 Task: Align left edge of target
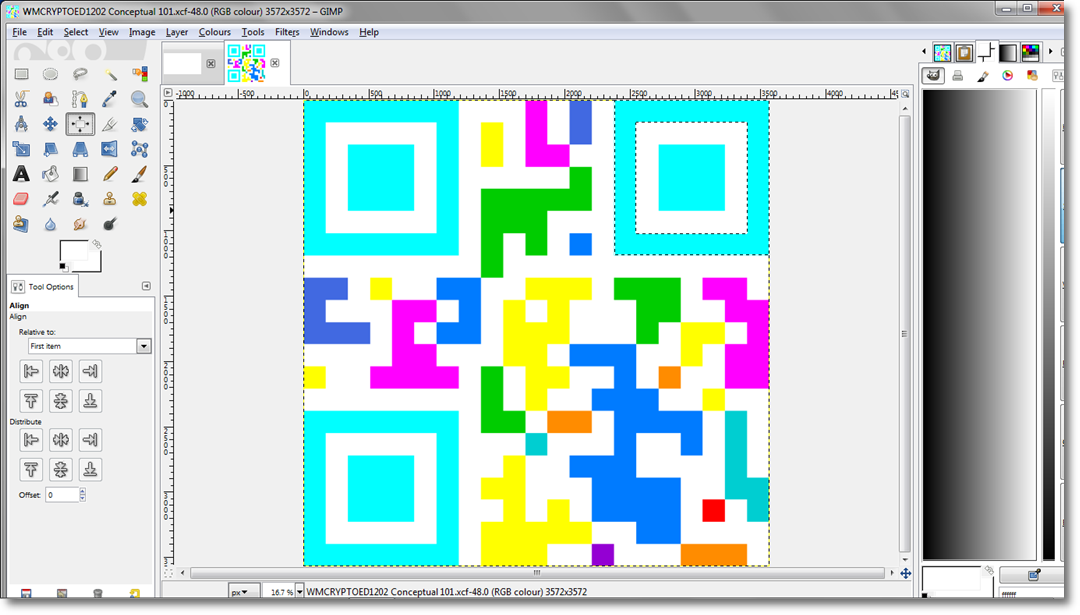coord(31,371)
